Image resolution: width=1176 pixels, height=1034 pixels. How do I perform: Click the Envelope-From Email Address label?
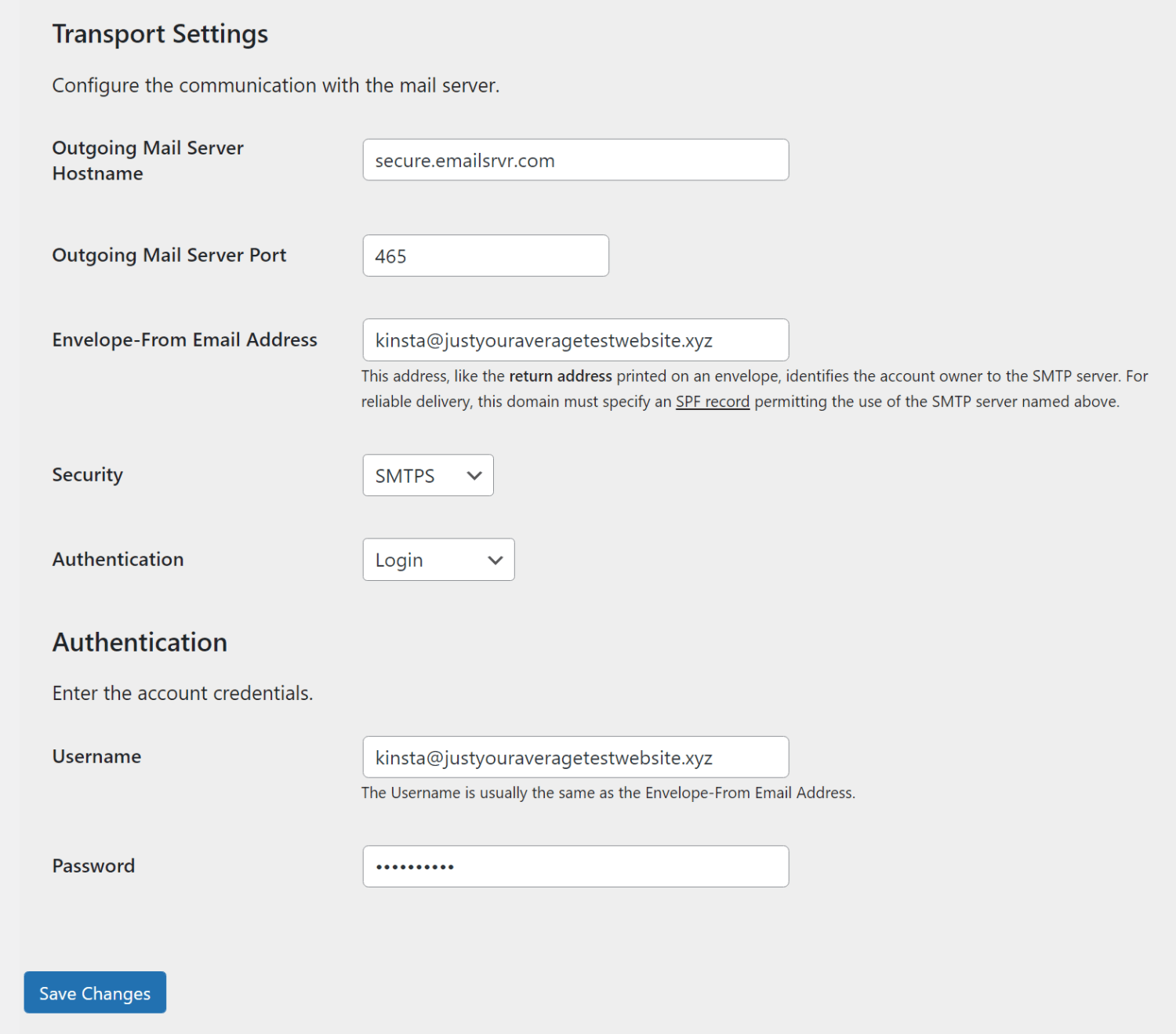click(x=184, y=339)
